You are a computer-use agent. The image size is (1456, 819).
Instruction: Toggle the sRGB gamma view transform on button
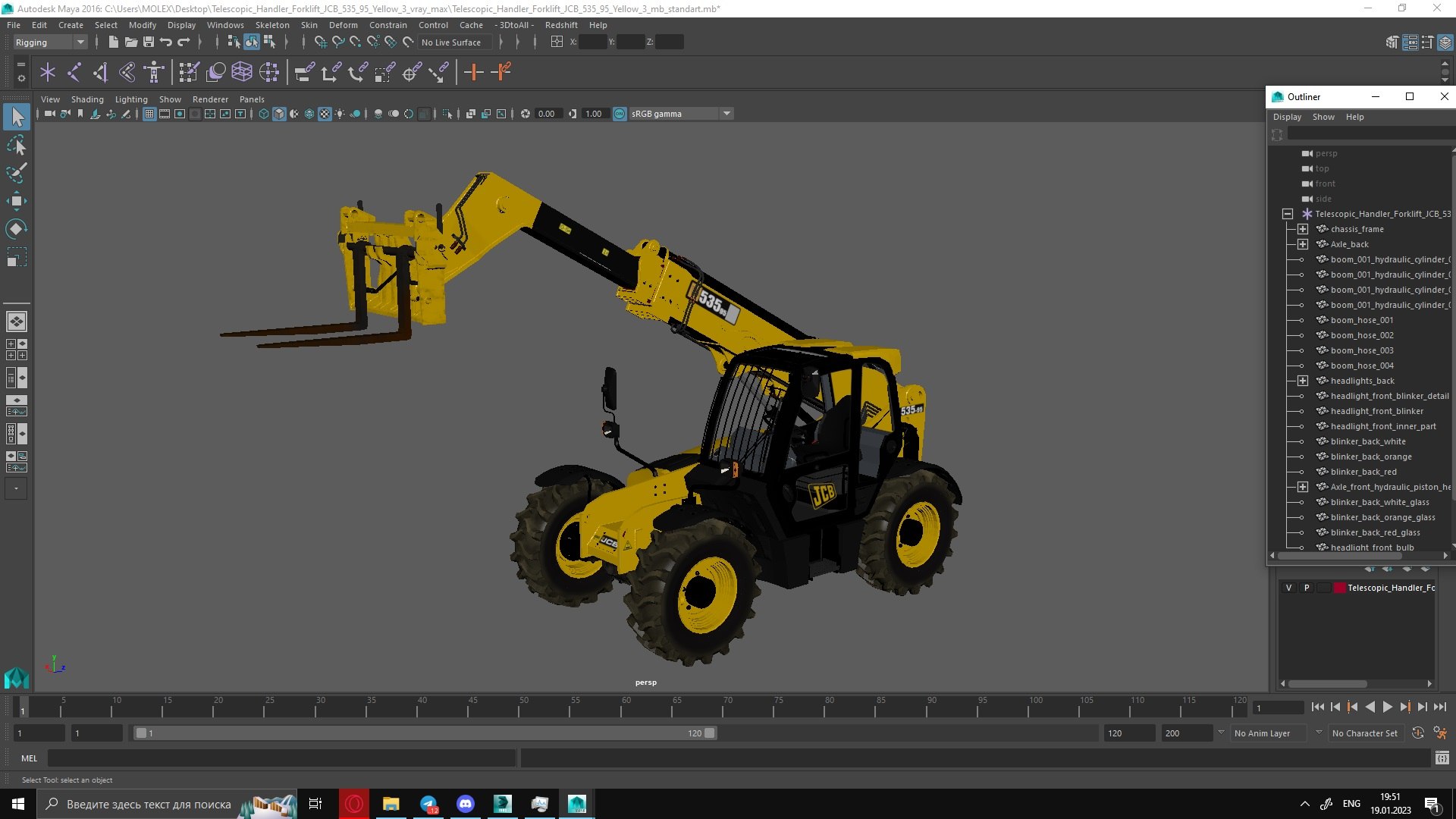click(x=620, y=114)
